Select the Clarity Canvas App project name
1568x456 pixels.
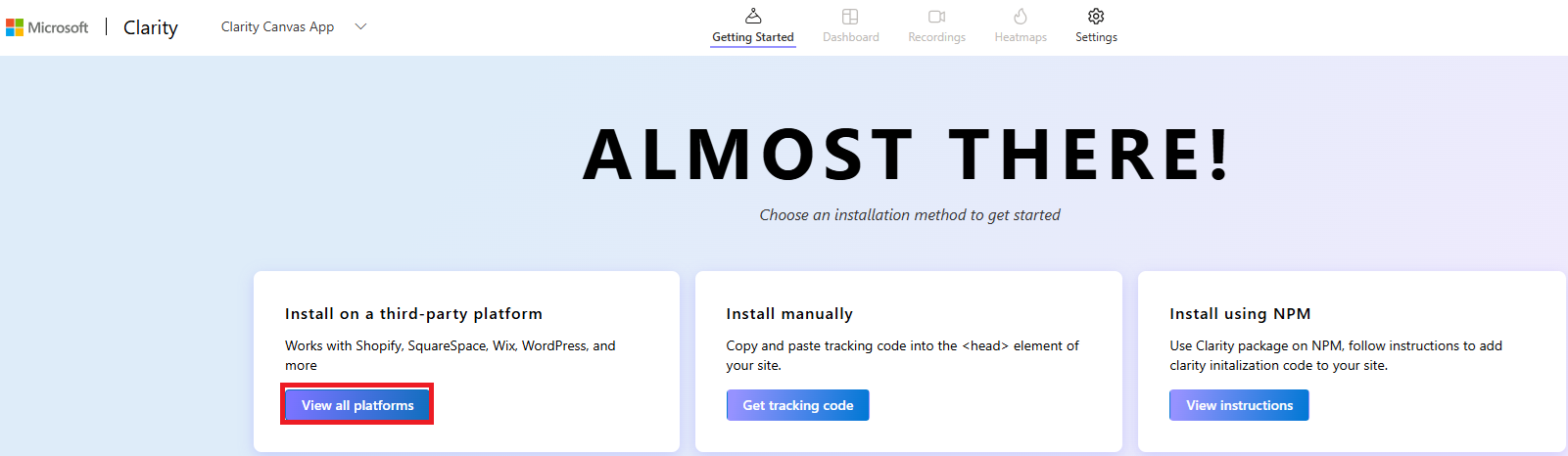277,26
